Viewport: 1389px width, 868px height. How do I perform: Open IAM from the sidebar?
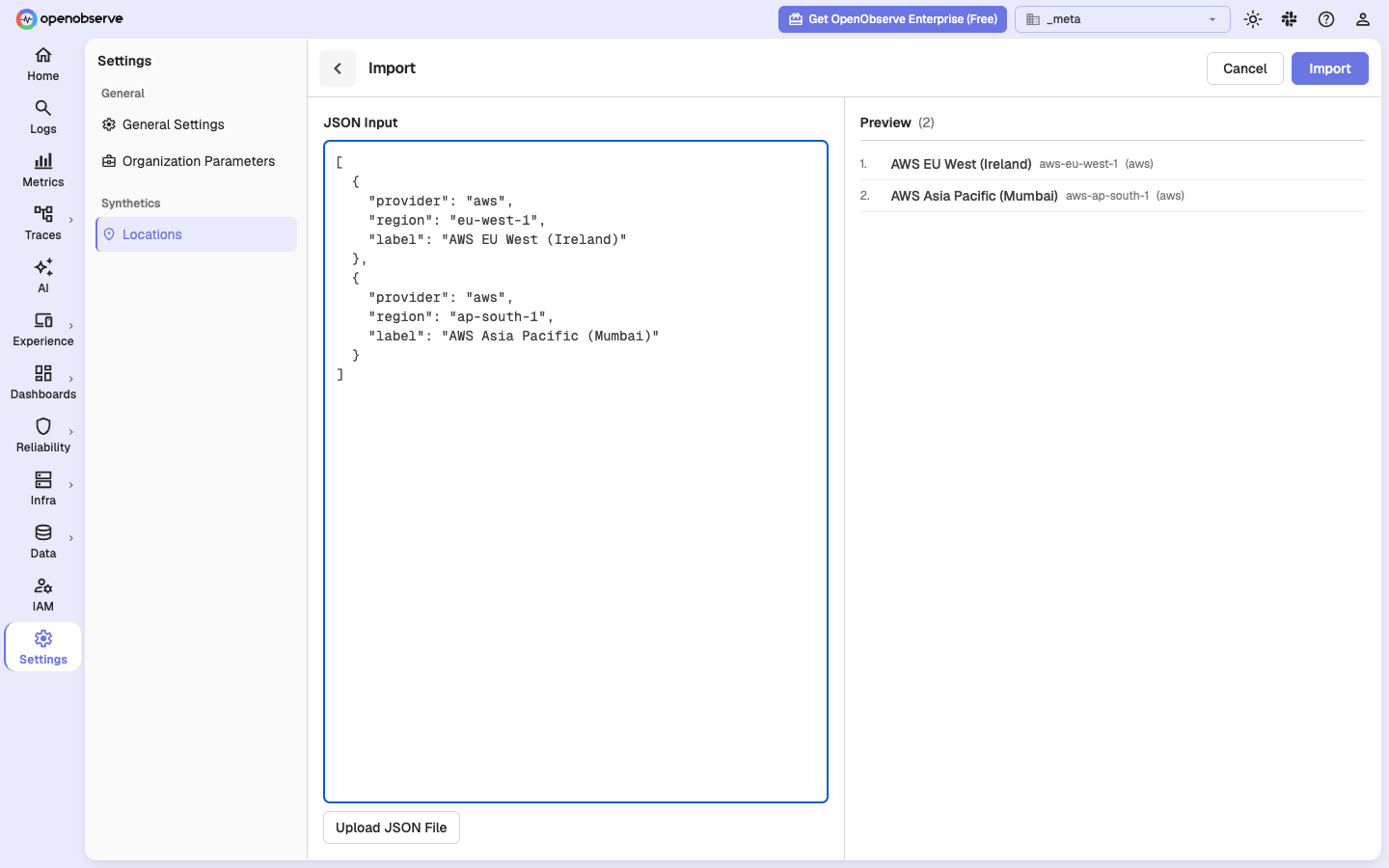pyautogui.click(x=43, y=595)
